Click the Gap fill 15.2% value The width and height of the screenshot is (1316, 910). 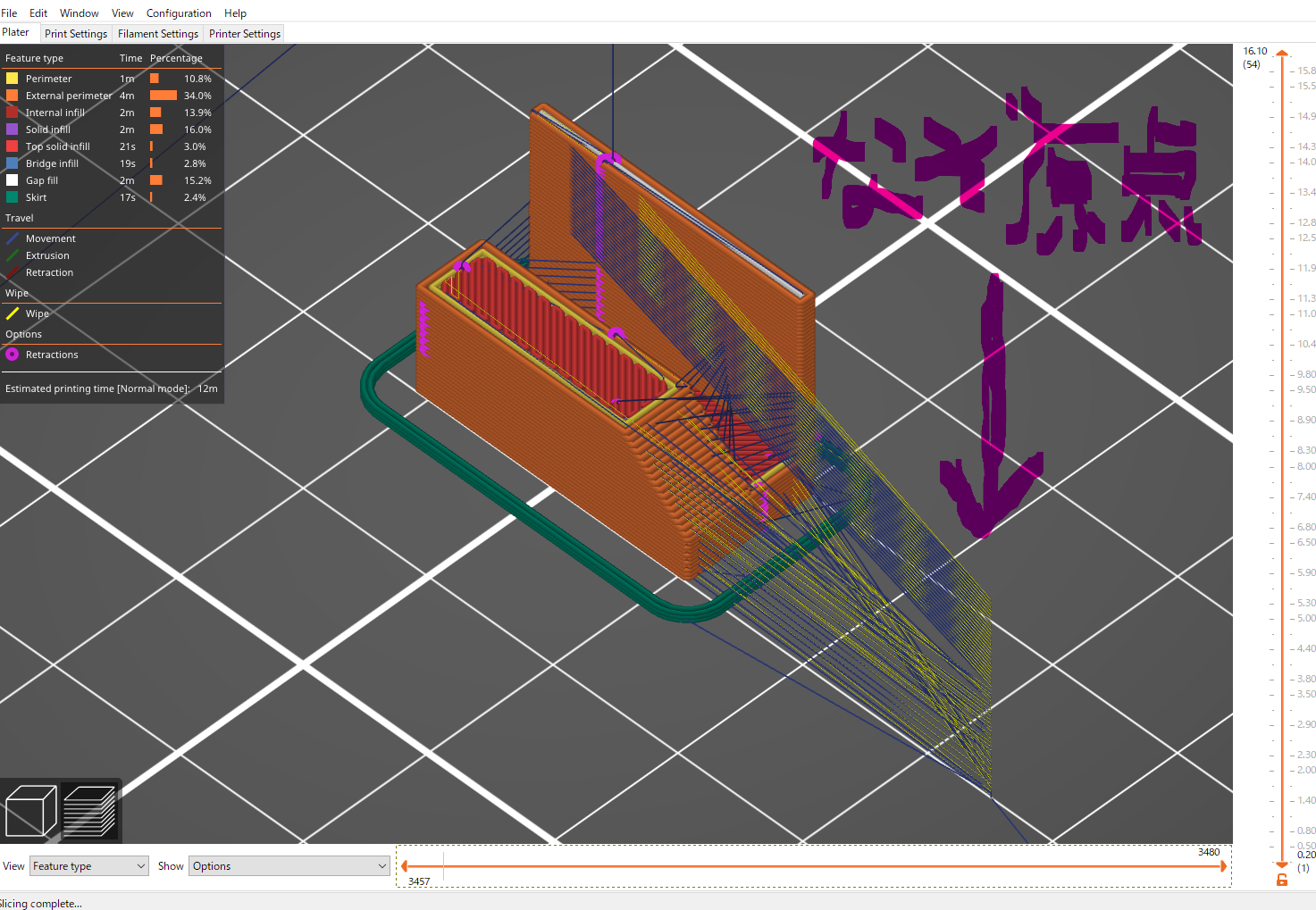197,180
